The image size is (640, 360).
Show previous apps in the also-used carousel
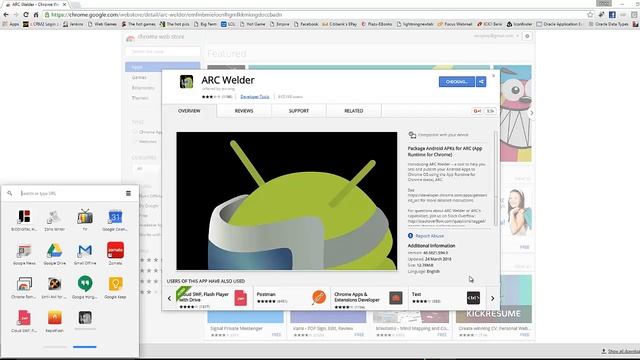169,298
